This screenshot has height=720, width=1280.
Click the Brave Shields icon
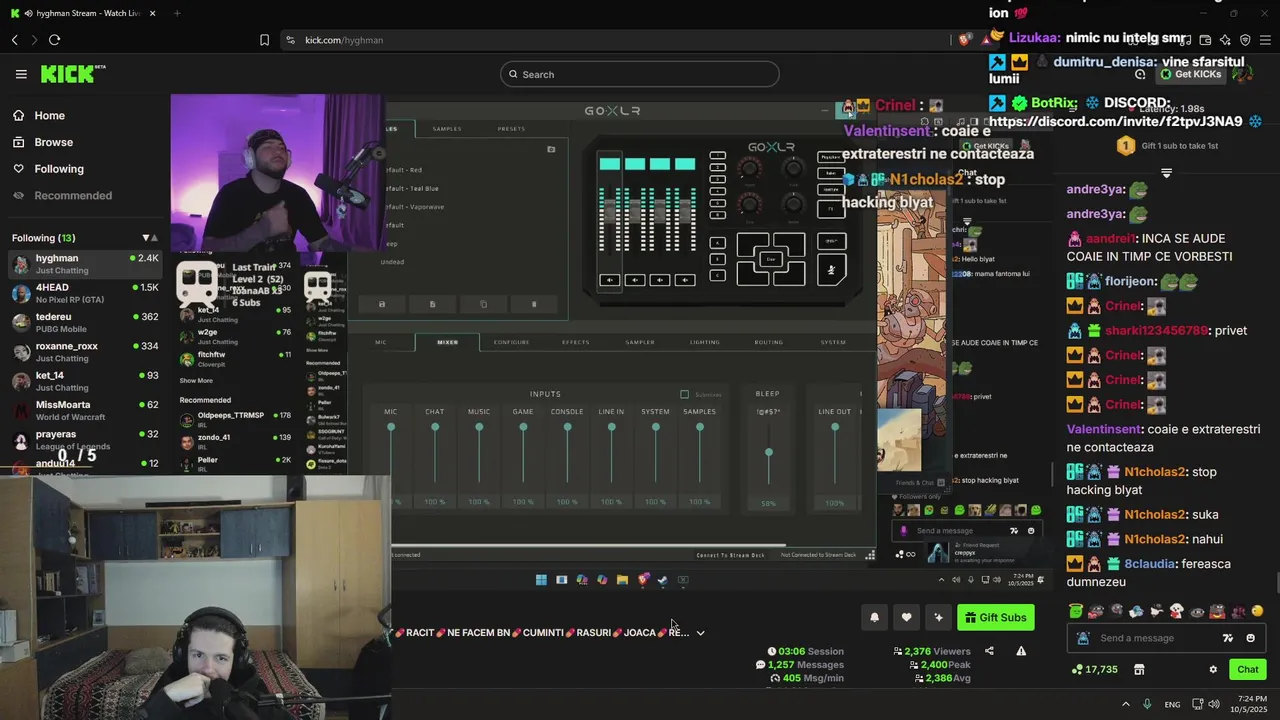pos(965,40)
